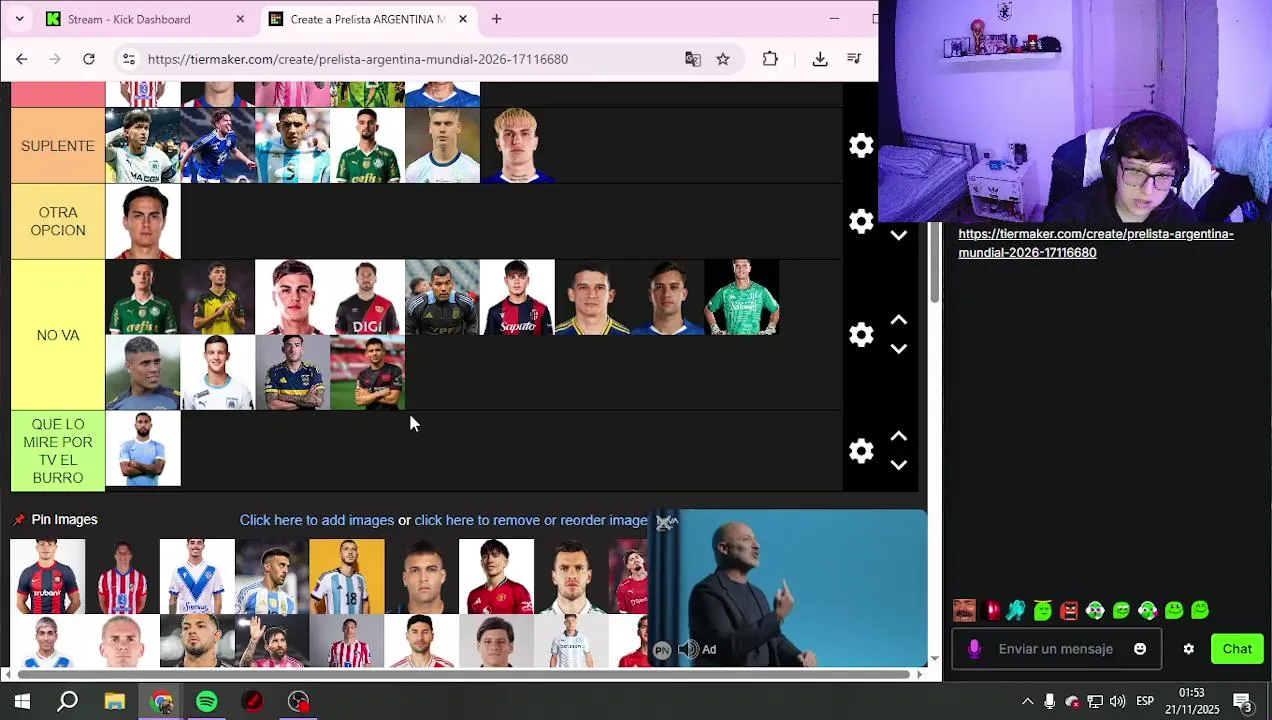Show hidden system tray icons
Viewport: 1272px width, 720px height.
click(1027, 702)
